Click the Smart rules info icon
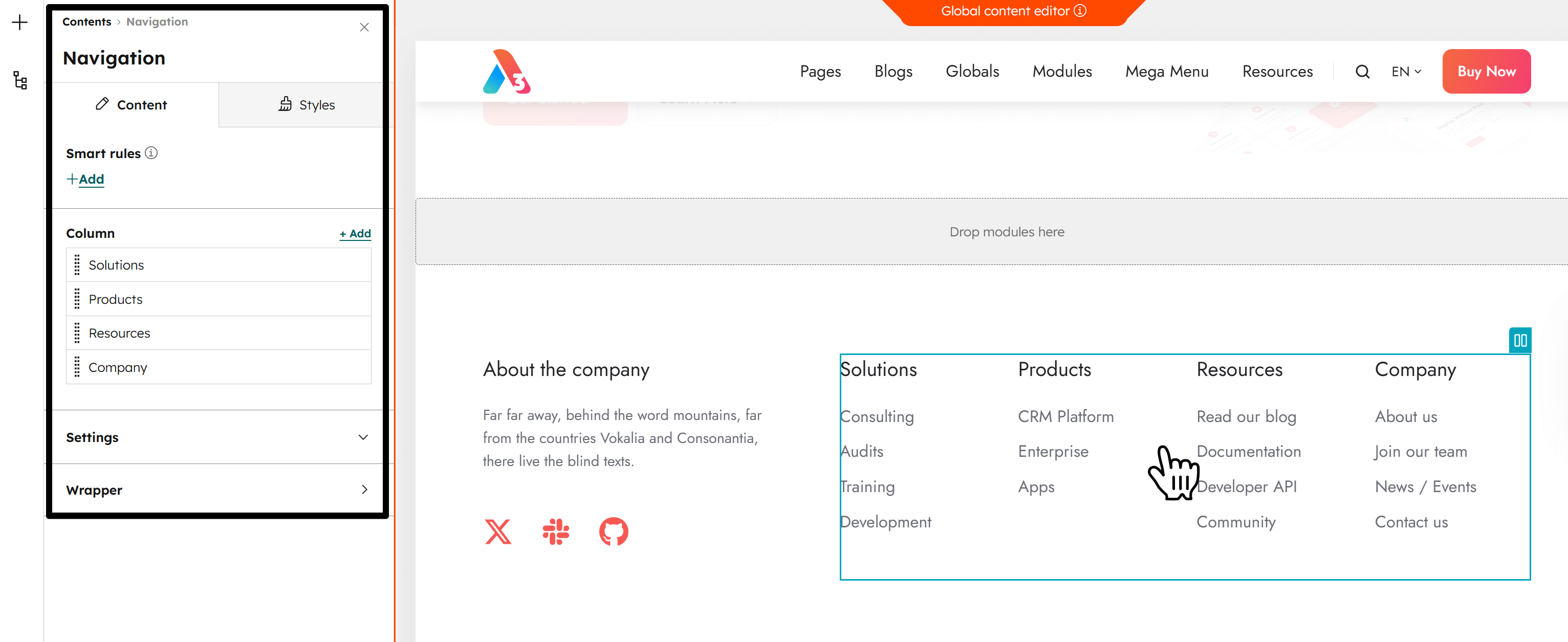1568x642 pixels. 151,153
